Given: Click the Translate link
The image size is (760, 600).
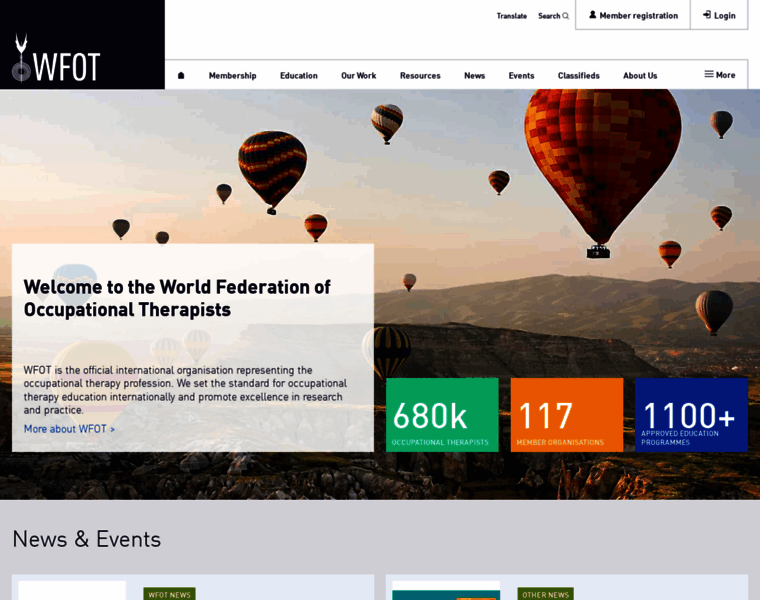Looking at the screenshot, I should [512, 16].
